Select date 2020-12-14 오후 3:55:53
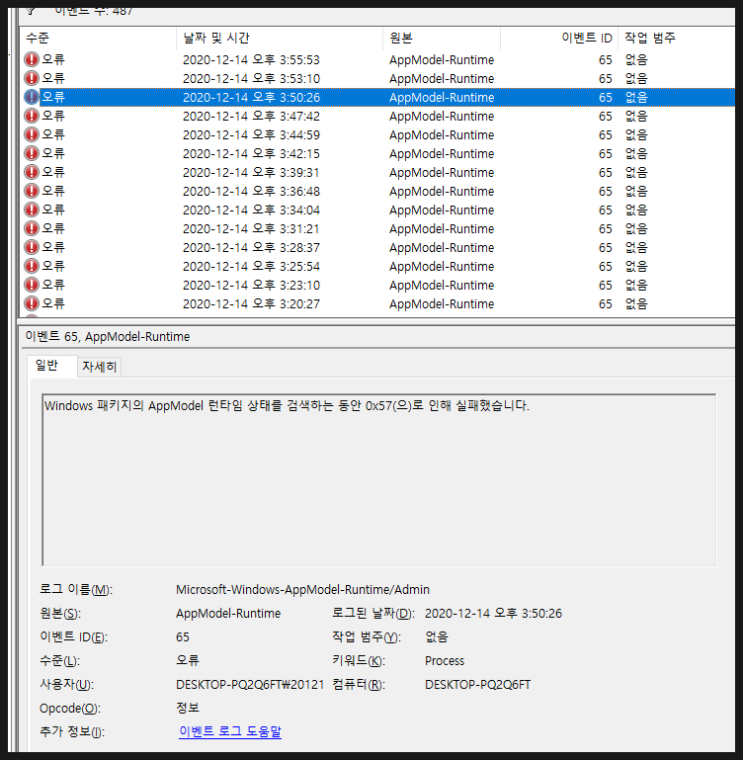Viewport: 743px width, 760px height. click(x=251, y=60)
